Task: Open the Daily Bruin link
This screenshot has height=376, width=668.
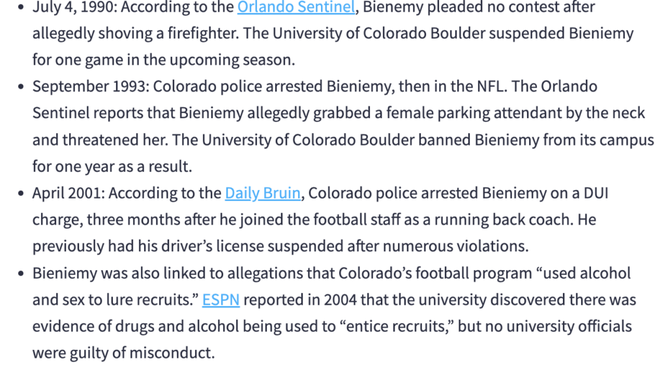Action: (x=262, y=193)
